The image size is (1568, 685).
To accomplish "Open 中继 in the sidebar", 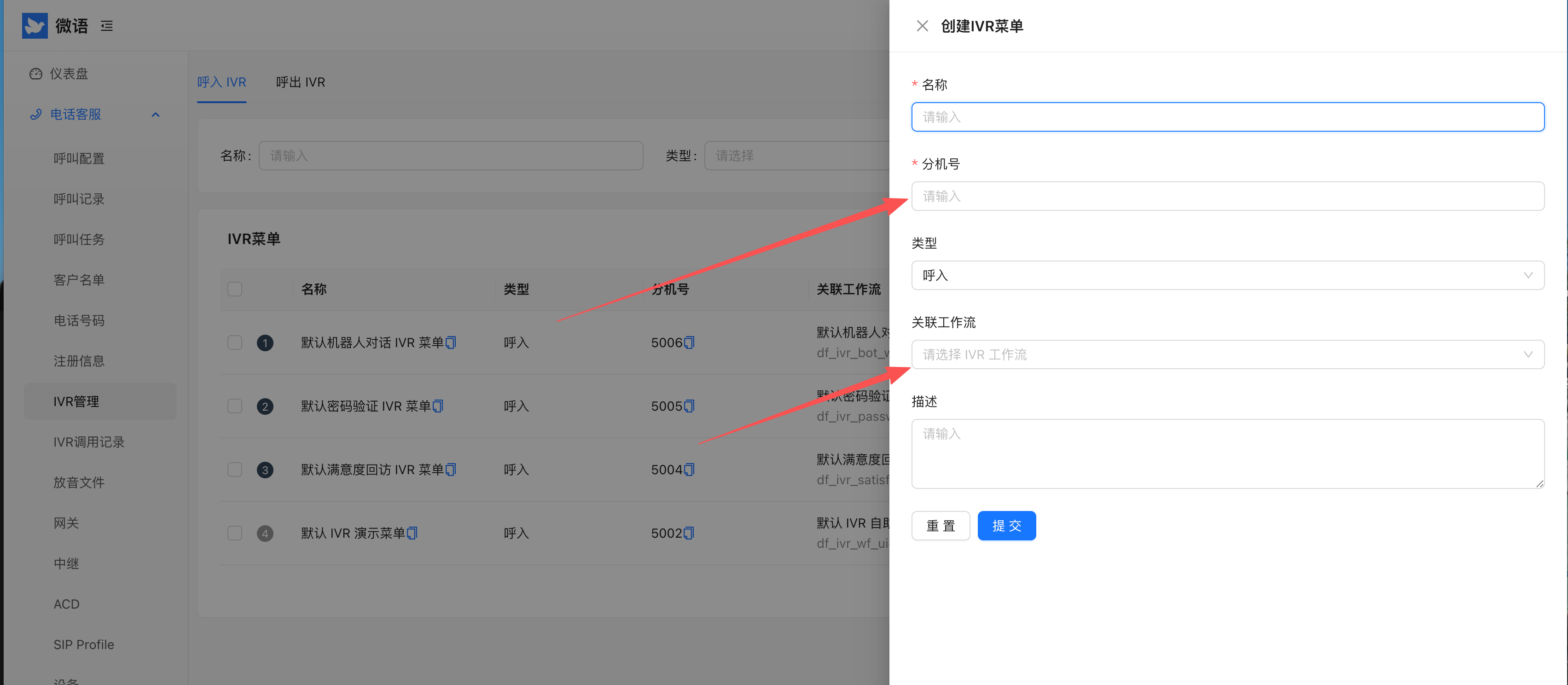I will 66,563.
